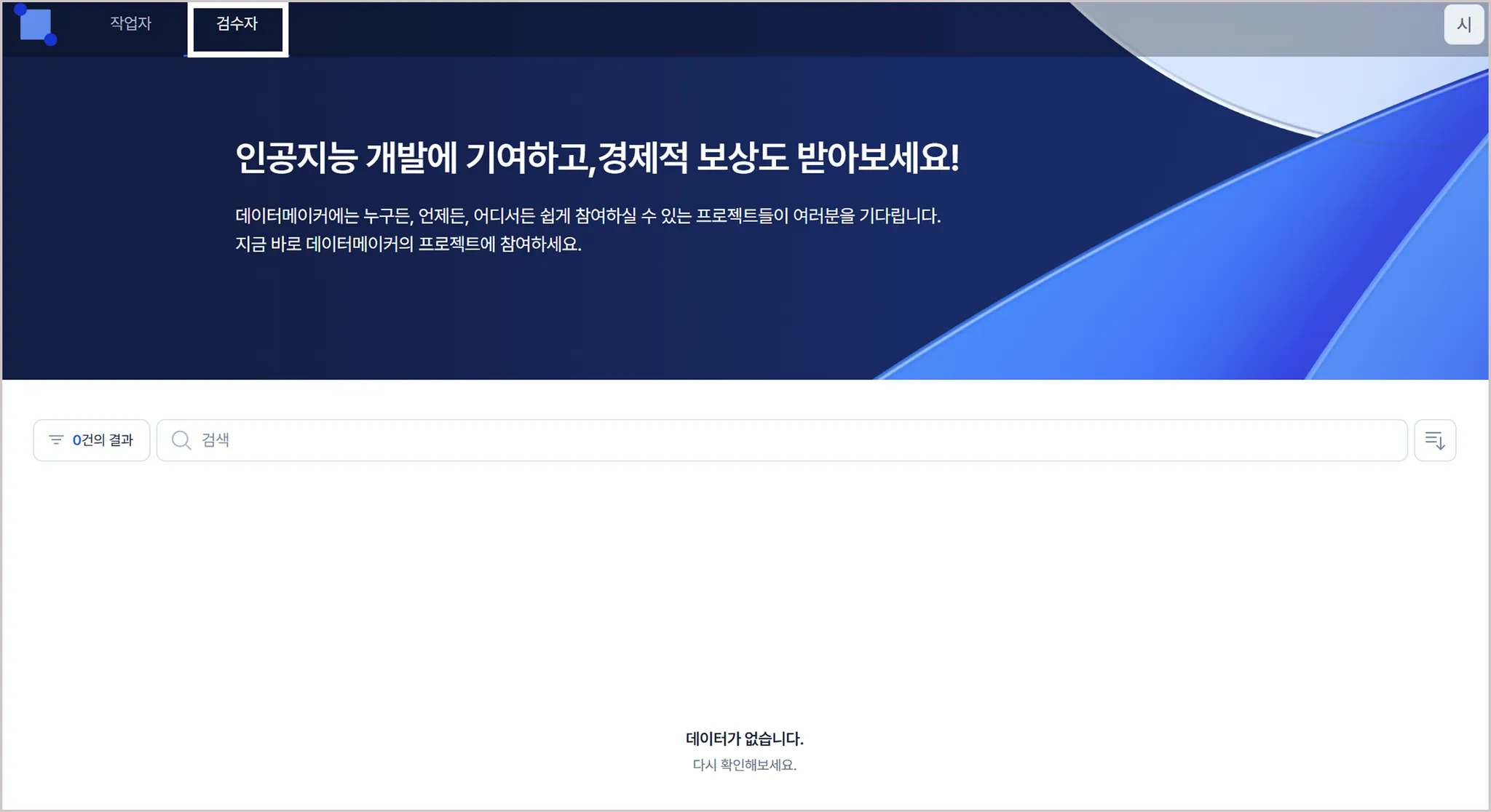Select the 검수자 tab
This screenshot has height=812, width=1491.
tap(237, 23)
